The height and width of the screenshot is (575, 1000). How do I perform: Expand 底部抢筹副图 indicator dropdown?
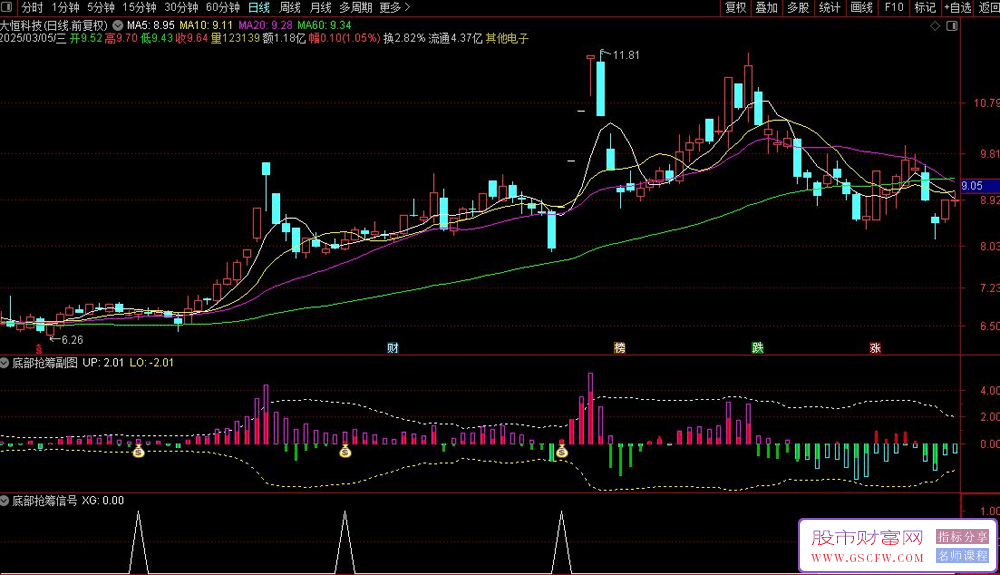(x=5, y=363)
